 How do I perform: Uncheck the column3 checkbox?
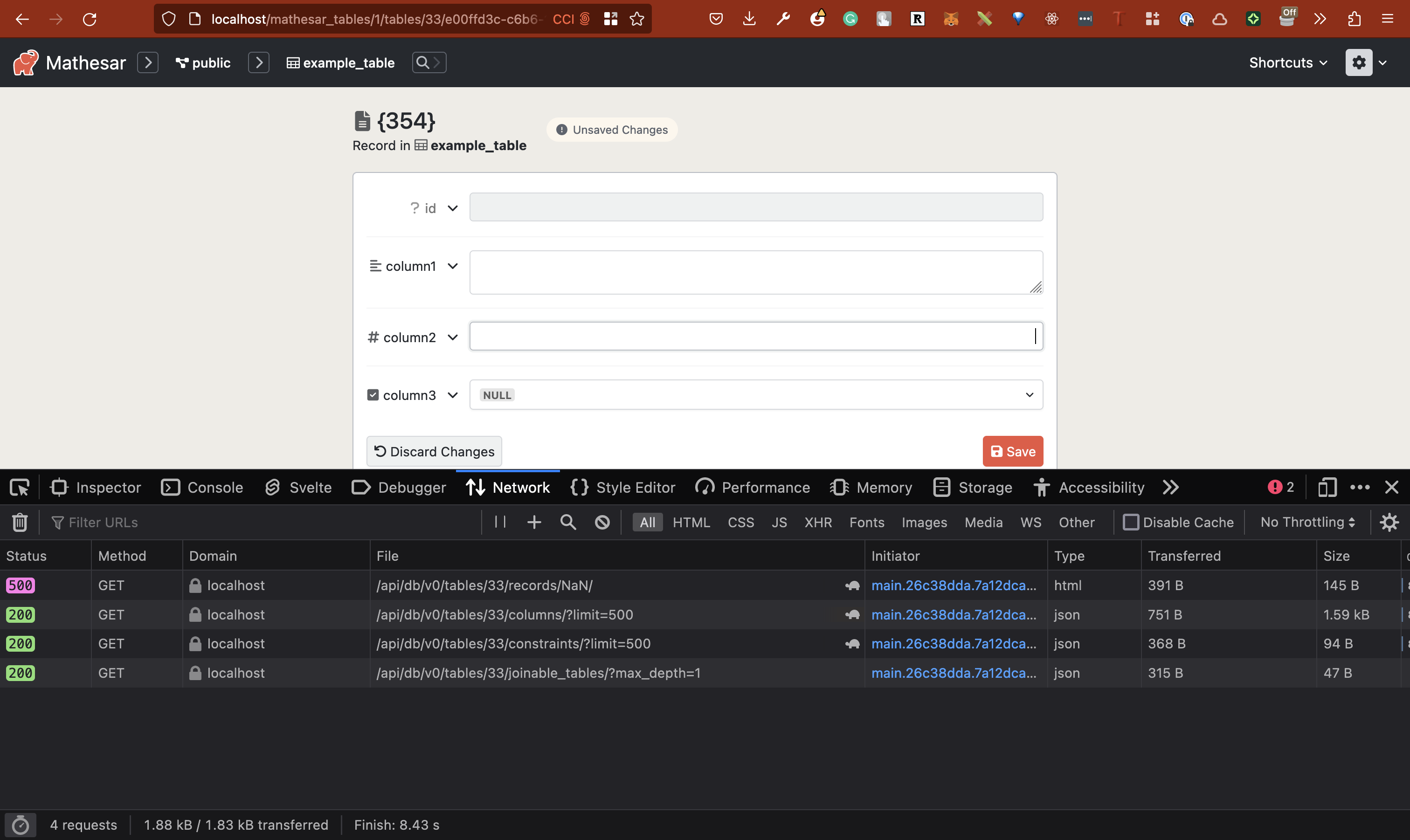click(x=373, y=394)
